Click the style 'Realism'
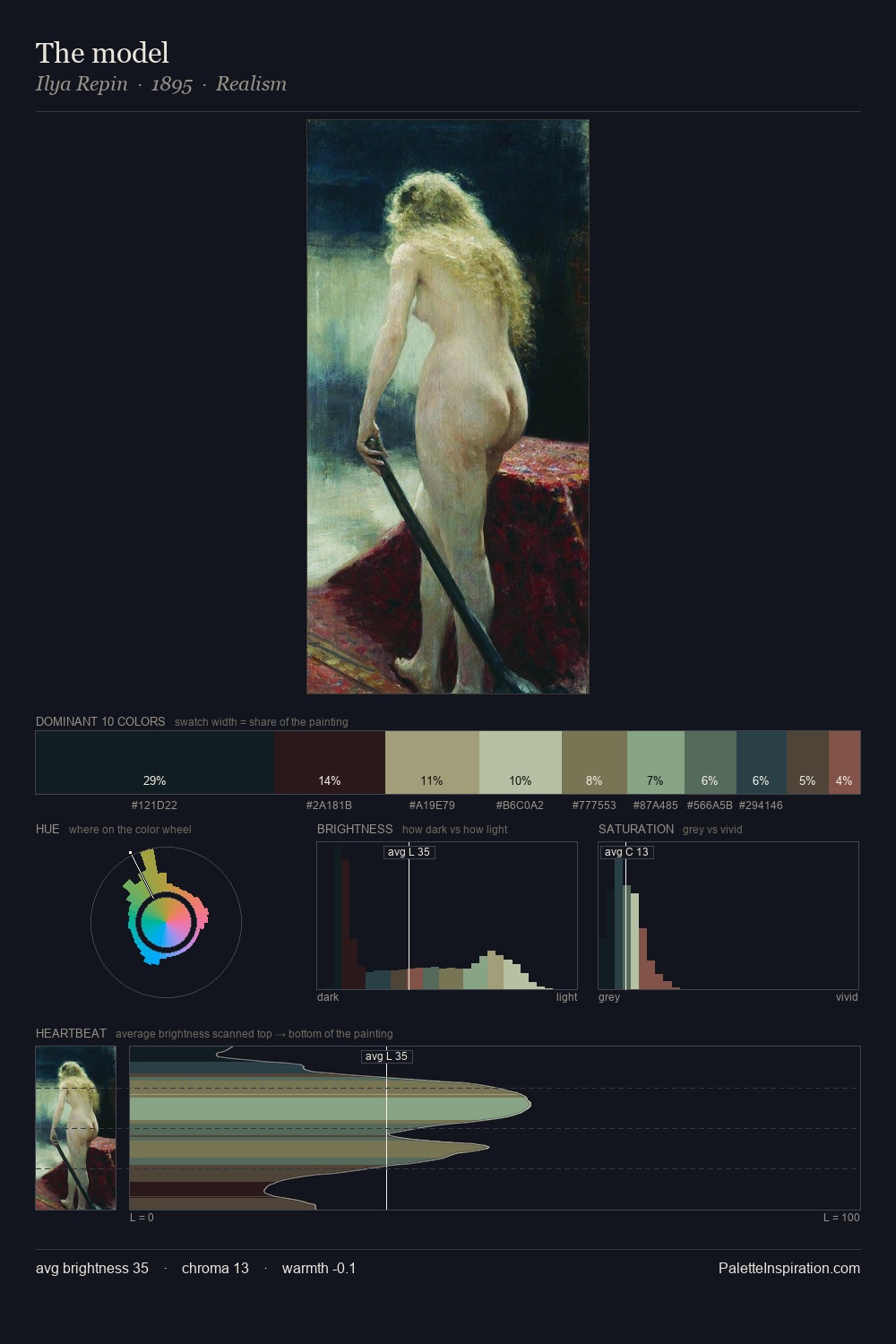This screenshot has width=896, height=1344. (251, 84)
